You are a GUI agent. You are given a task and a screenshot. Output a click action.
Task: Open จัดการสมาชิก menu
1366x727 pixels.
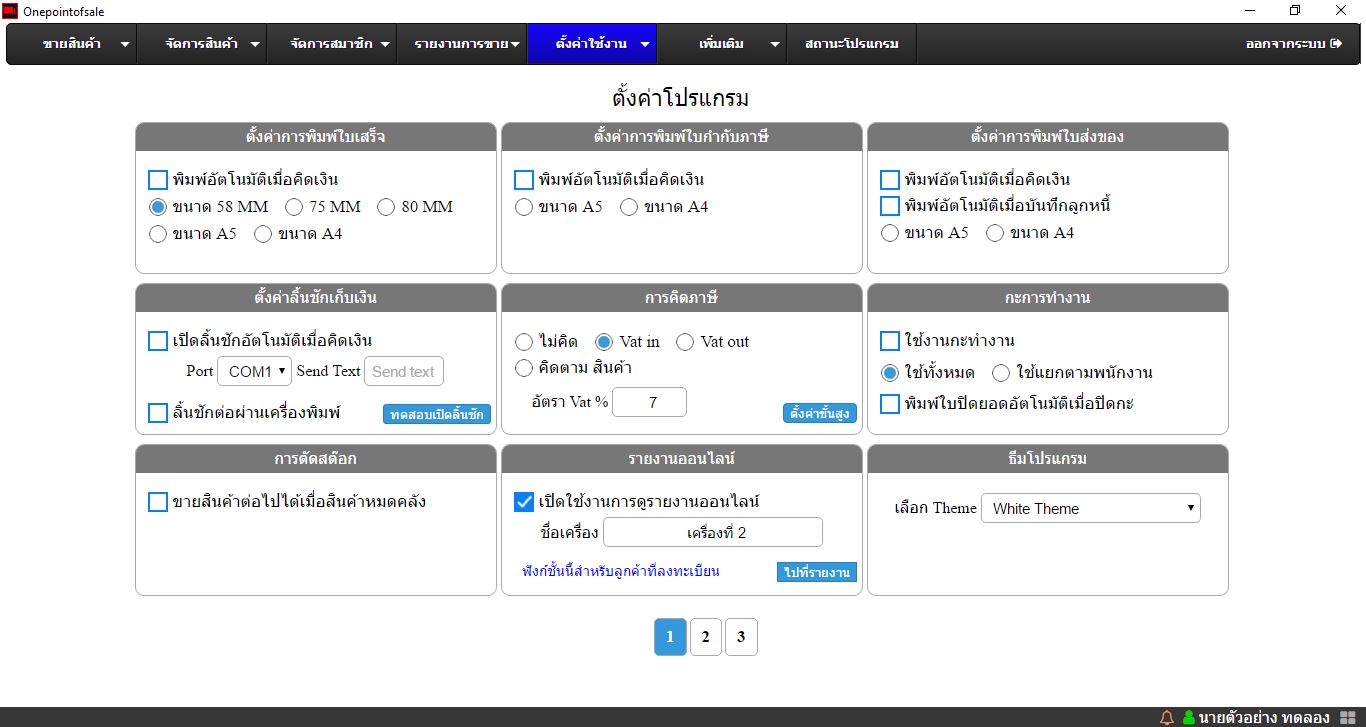pyautogui.click(x=331, y=44)
